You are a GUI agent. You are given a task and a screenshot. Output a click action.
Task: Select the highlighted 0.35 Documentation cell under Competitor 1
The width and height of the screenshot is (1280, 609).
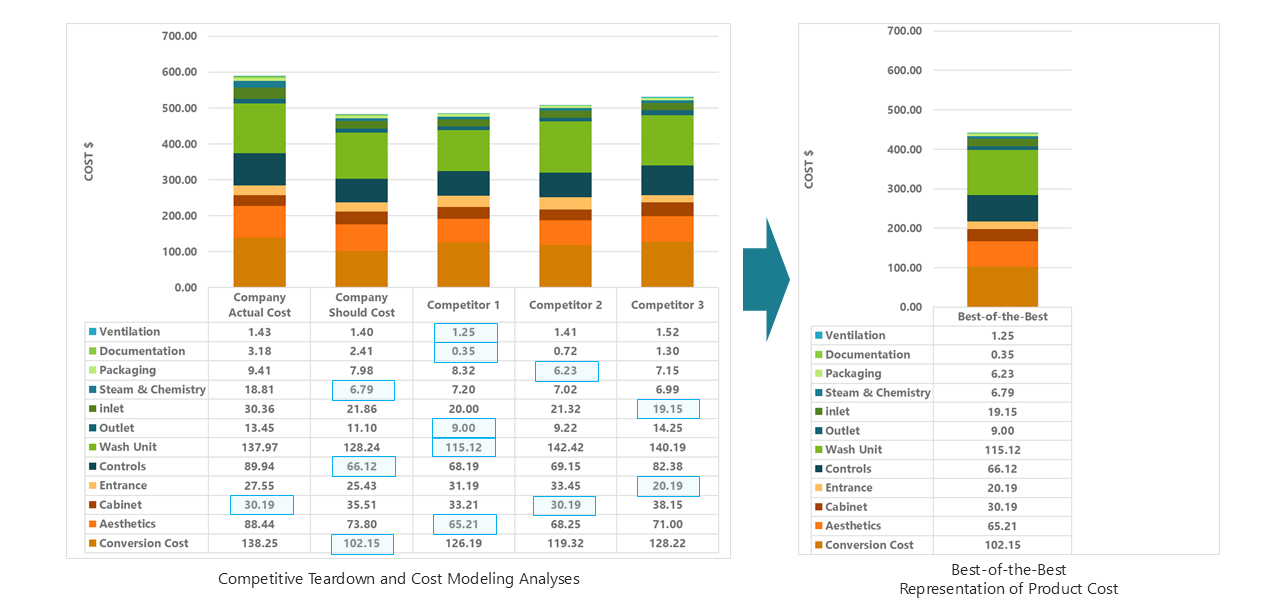[x=464, y=352]
